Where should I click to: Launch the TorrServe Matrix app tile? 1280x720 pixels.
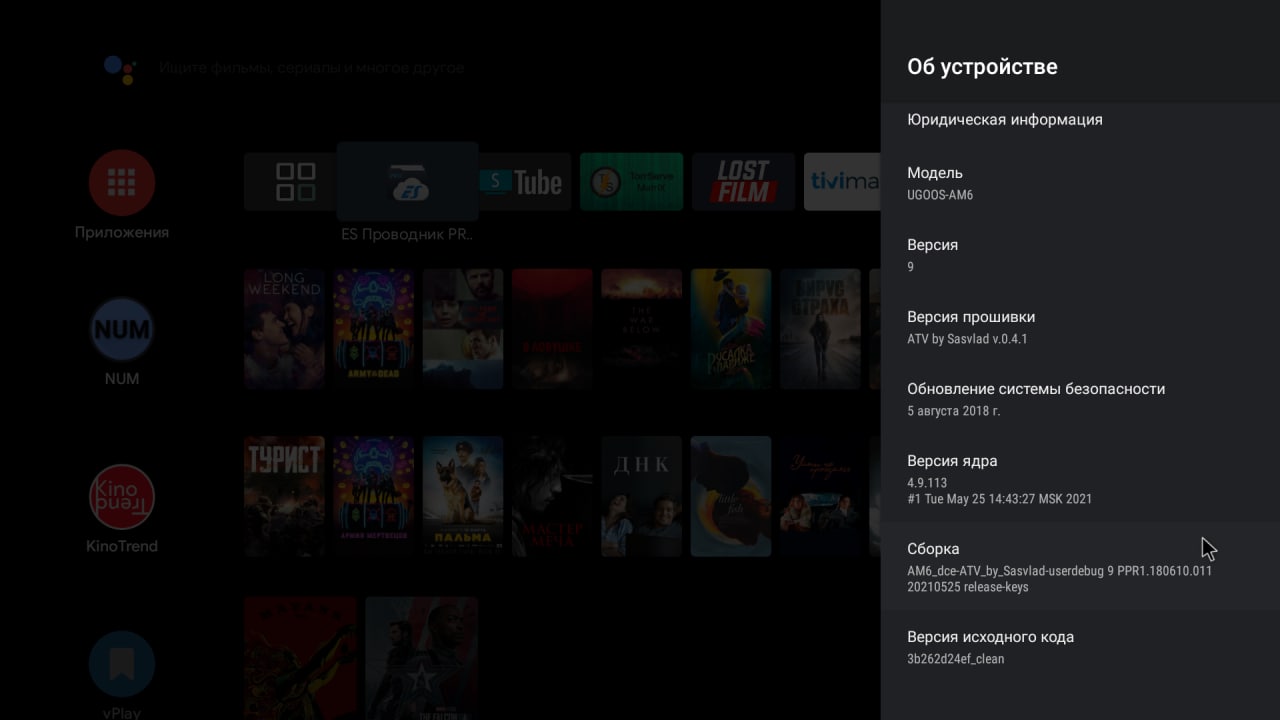click(631, 182)
